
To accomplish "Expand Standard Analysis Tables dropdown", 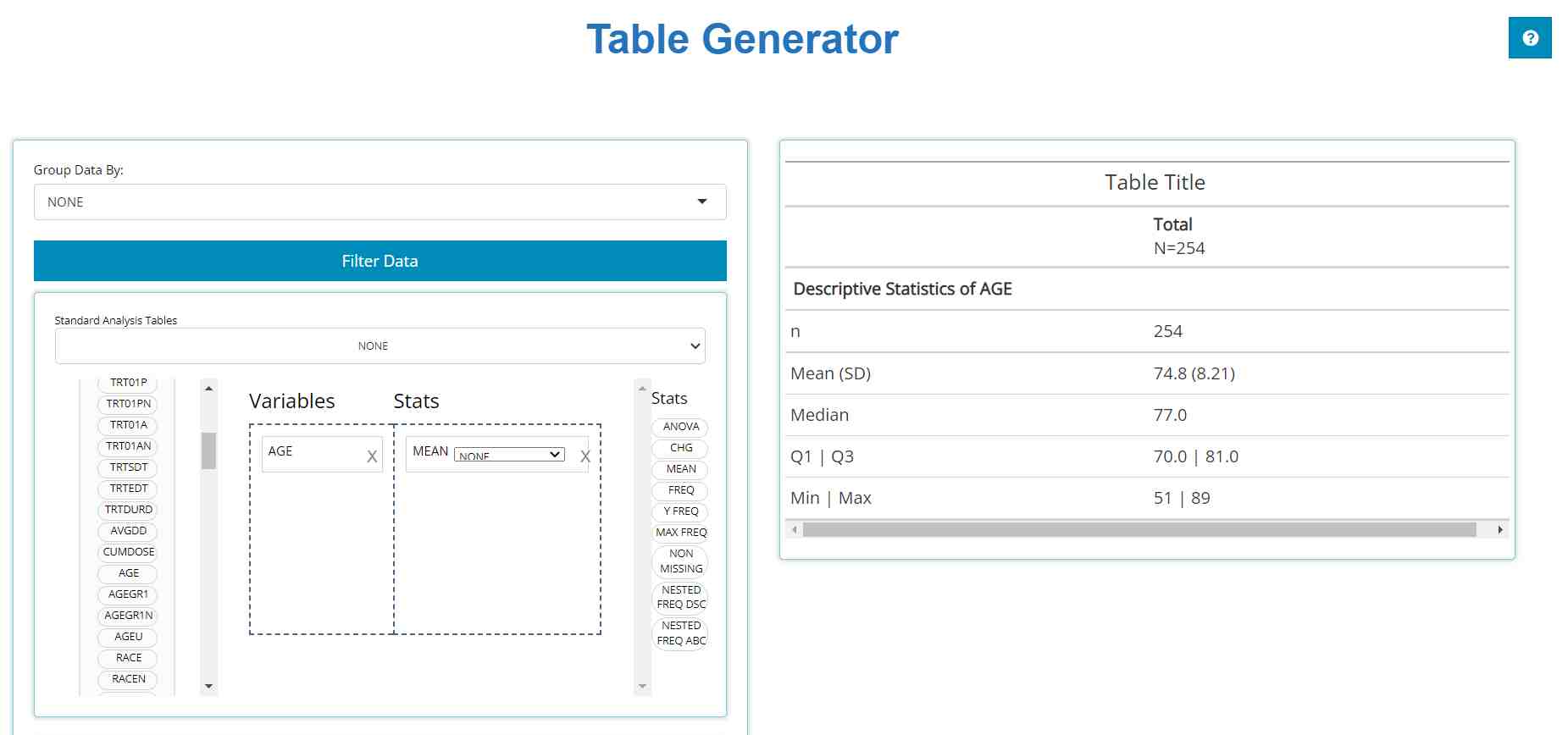I will (x=380, y=346).
